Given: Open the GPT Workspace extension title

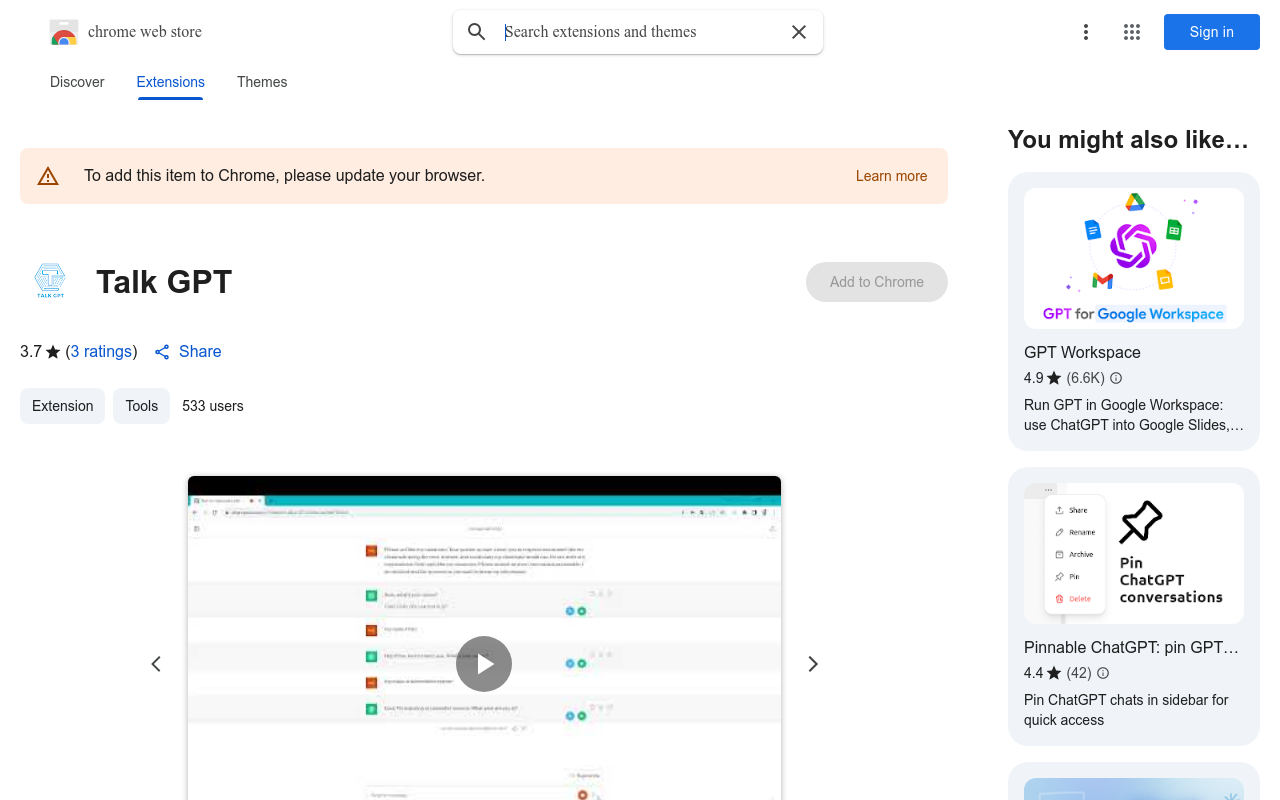Looking at the screenshot, I should click(1082, 352).
